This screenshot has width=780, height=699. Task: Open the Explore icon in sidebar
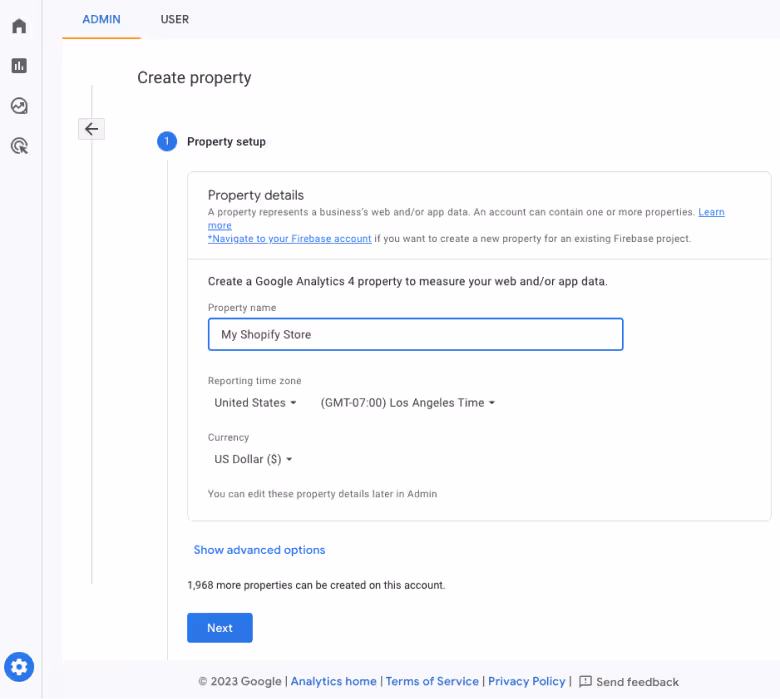click(19, 106)
